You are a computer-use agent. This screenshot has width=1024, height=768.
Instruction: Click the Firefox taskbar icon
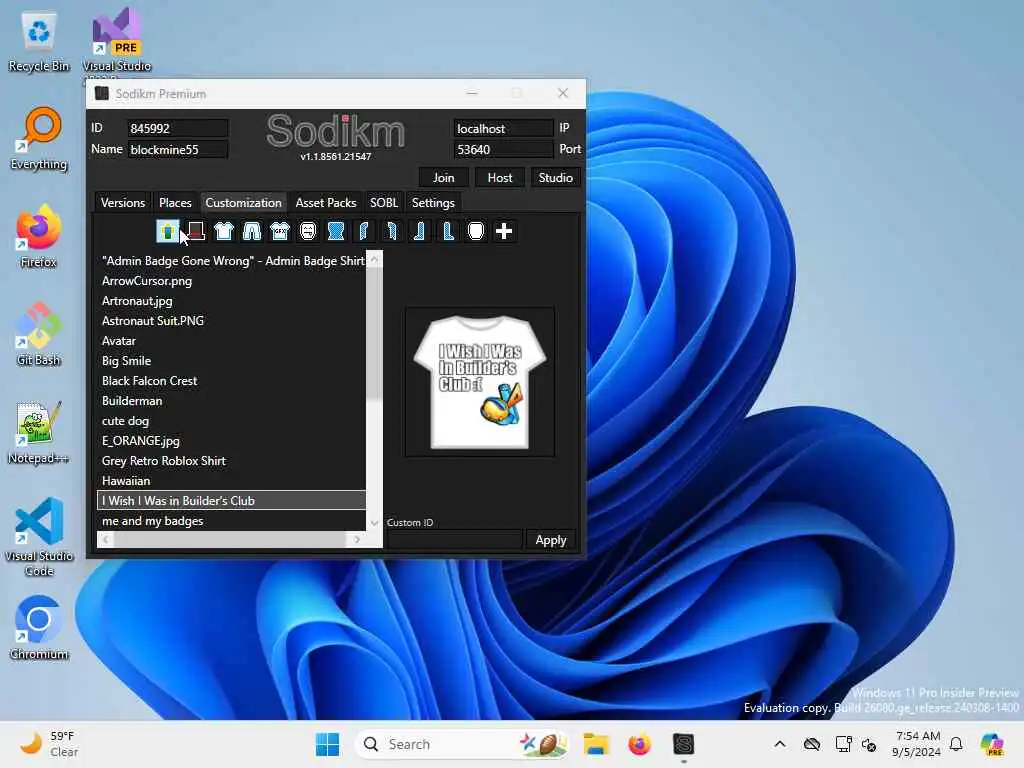(x=639, y=744)
